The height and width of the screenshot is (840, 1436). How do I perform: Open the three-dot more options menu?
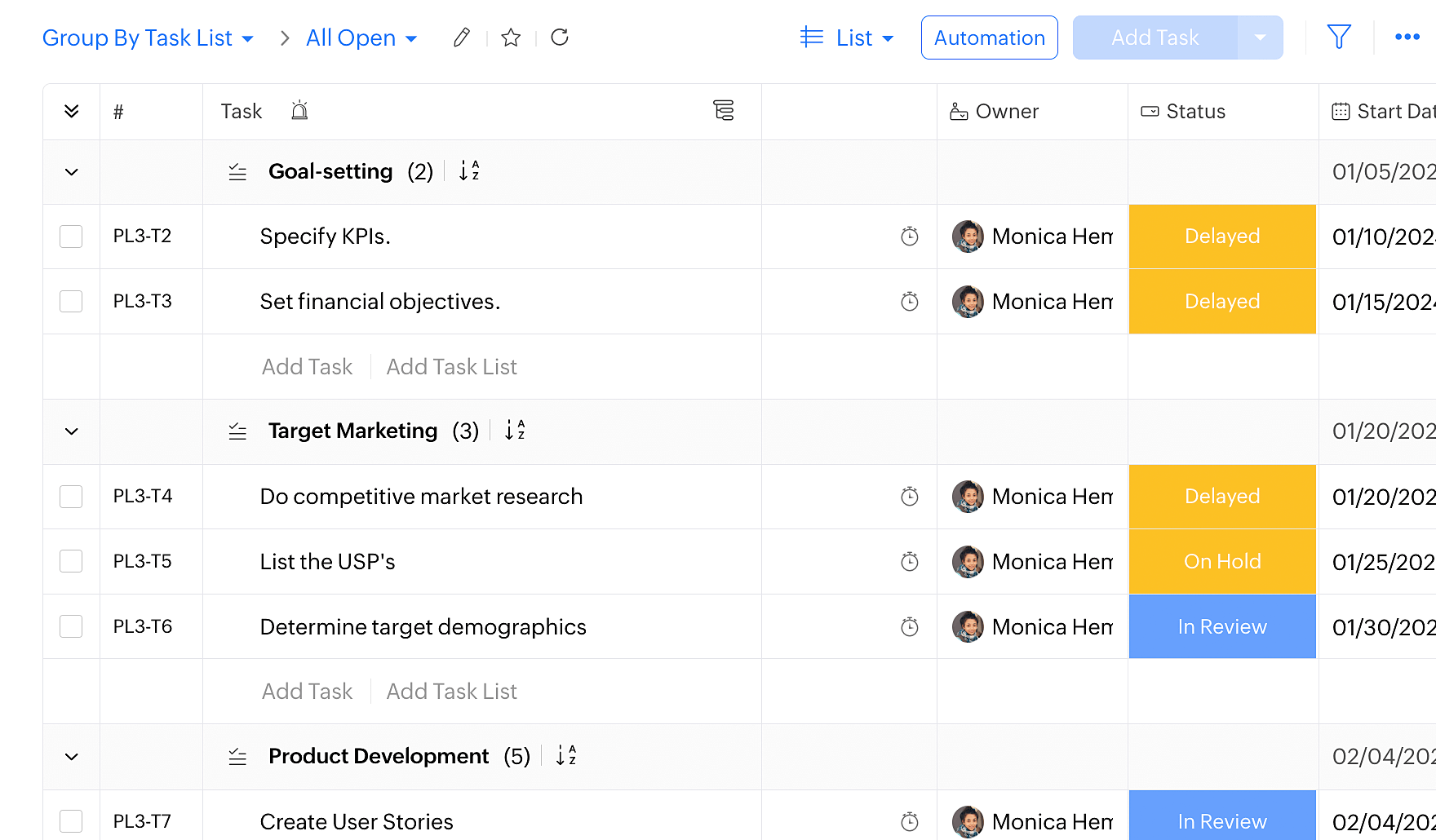pyautogui.click(x=1407, y=38)
